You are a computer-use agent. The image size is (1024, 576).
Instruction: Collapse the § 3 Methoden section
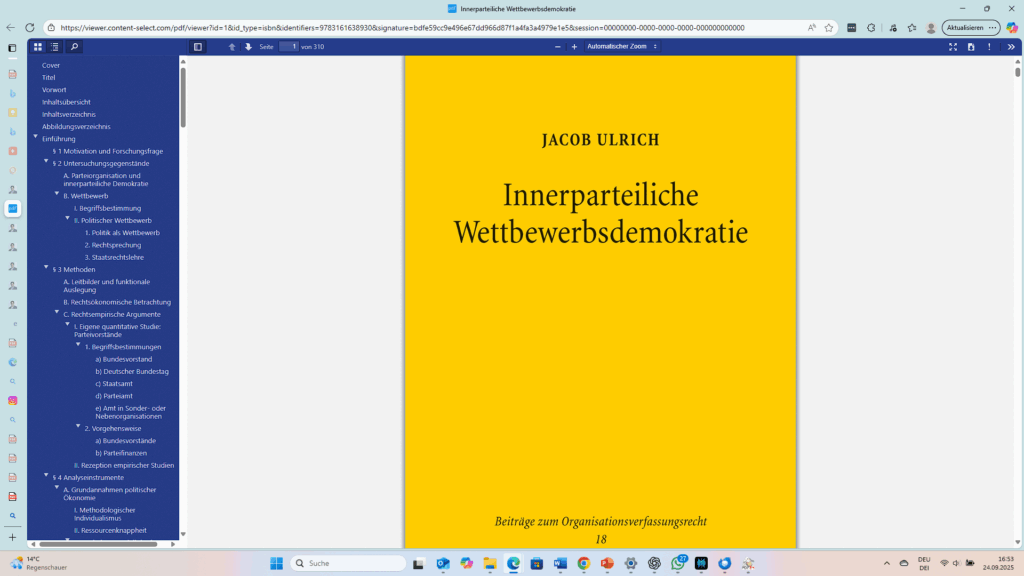click(x=46, y=268)
